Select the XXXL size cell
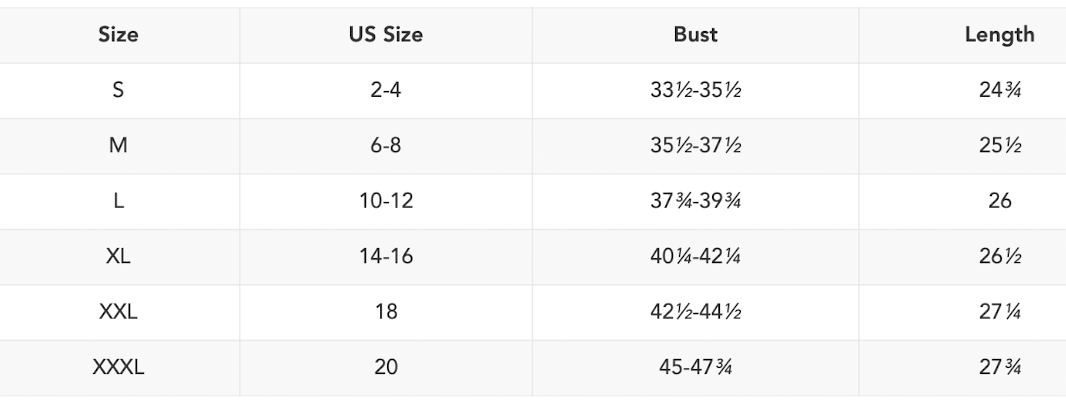Viewport: 1066px width, 404px height. (119, 366)
